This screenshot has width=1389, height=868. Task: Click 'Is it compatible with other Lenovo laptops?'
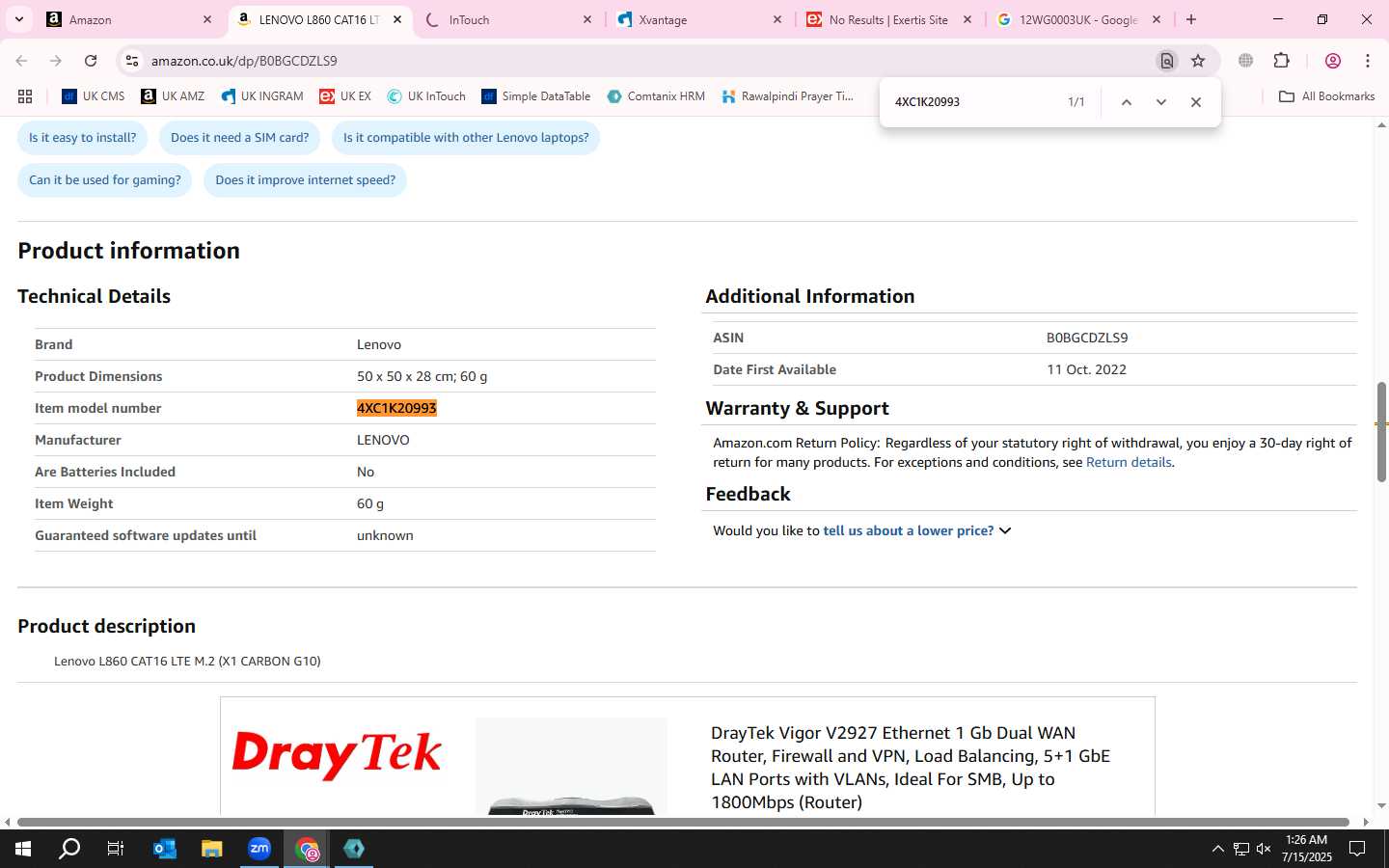466,138
